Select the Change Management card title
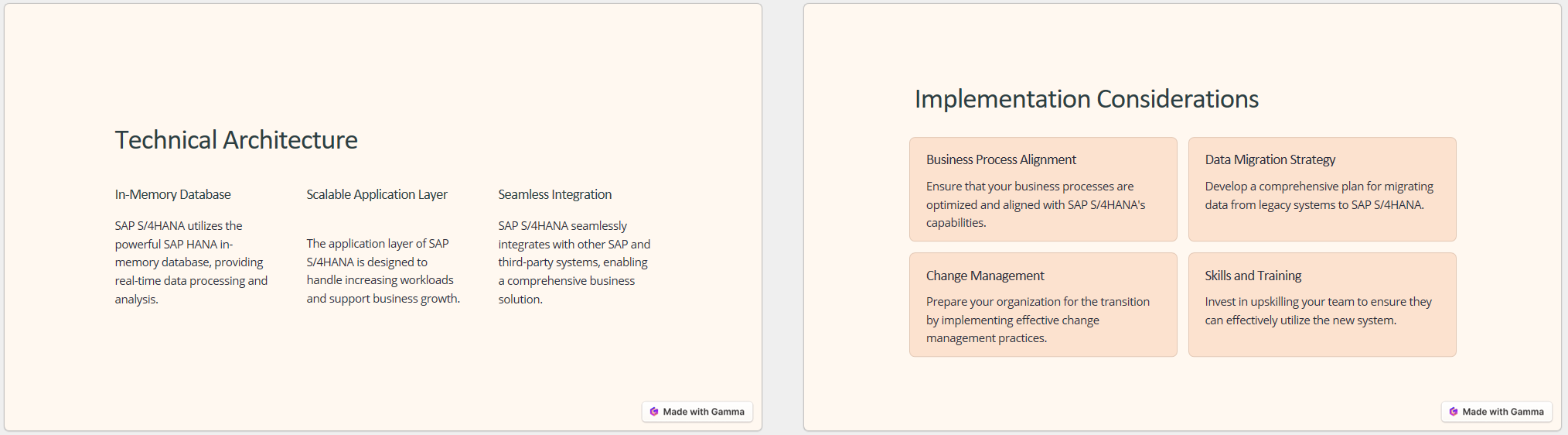 (985, 276)
